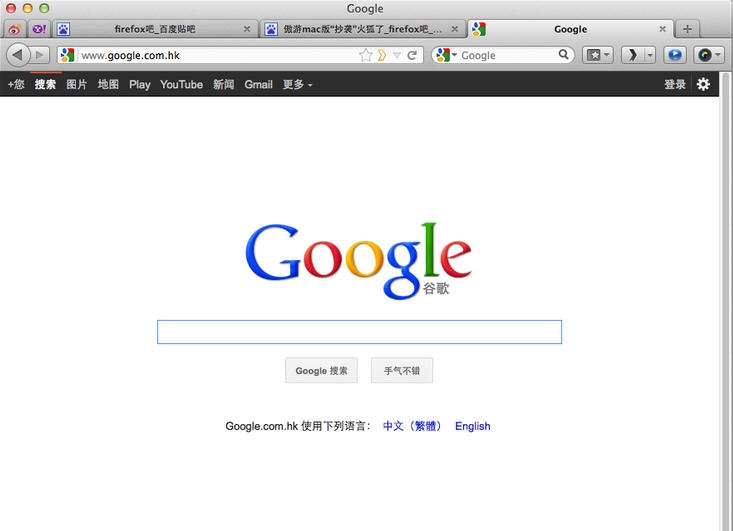Switch to the 傲游mac版 firefox吧 tab

[362, 29]
